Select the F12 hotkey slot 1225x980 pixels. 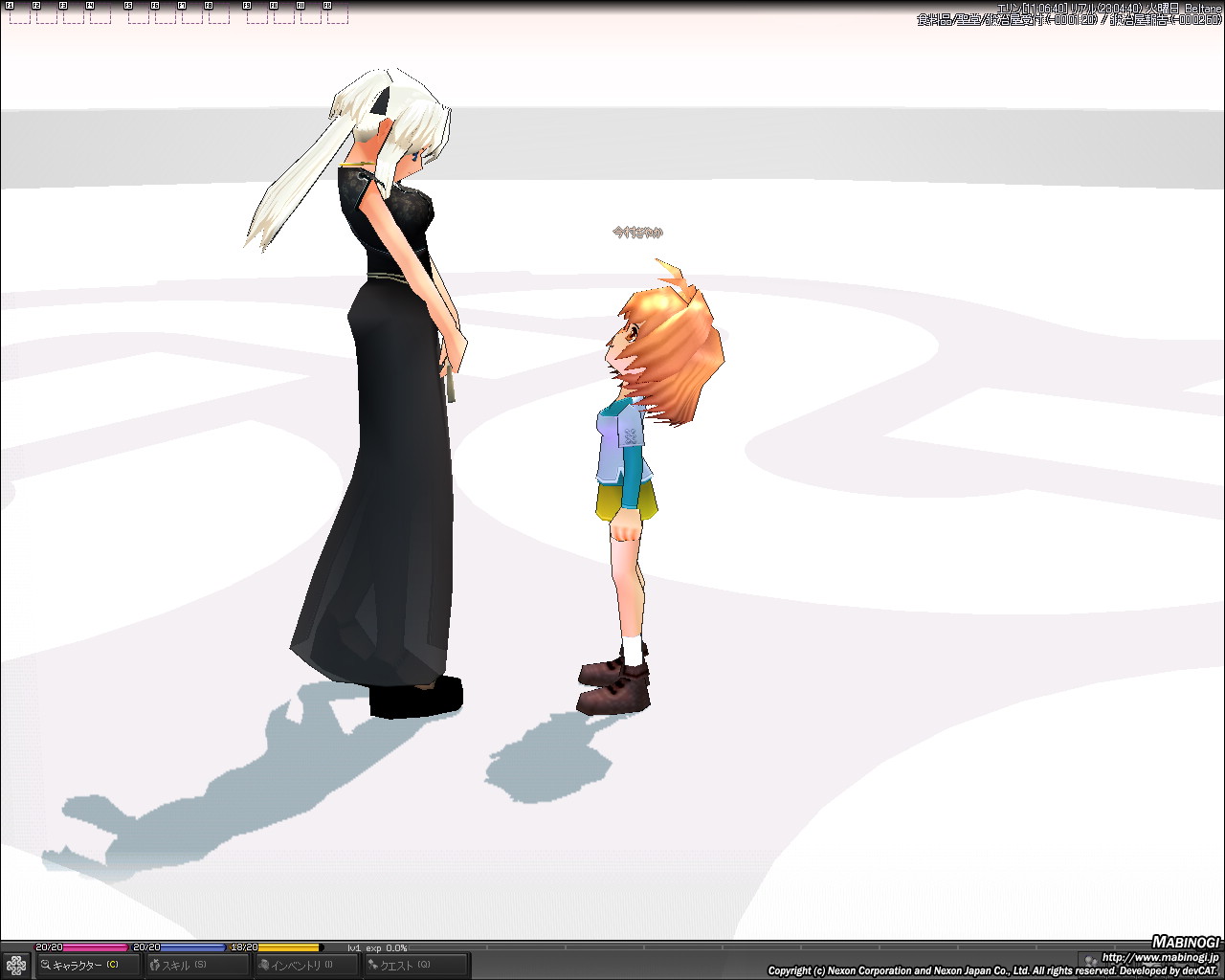click(337, 12)
